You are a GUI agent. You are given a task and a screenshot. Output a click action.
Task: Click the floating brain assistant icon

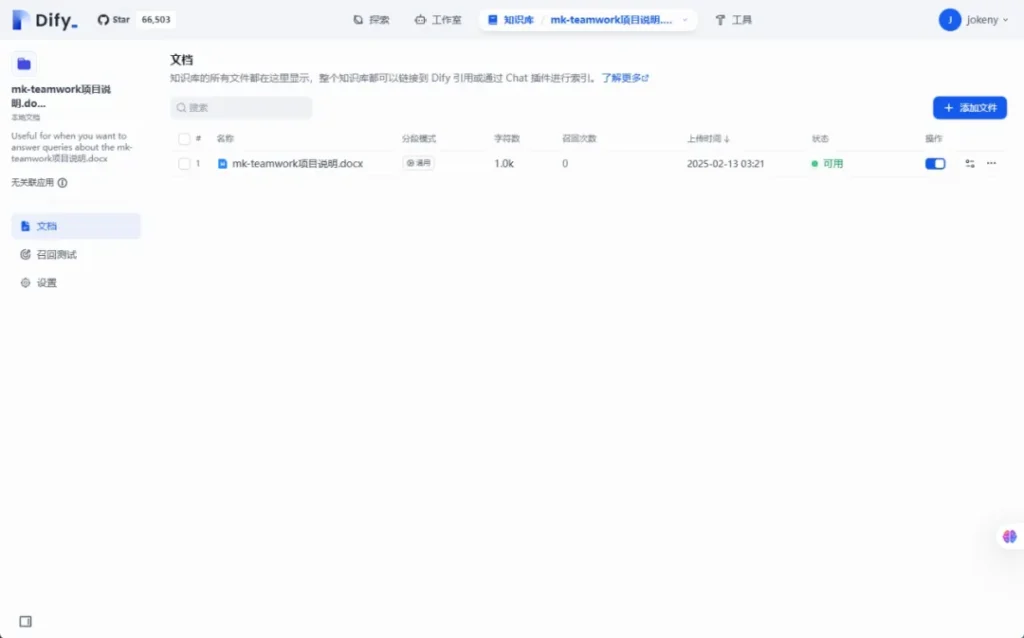click(x=1009, y=537)
